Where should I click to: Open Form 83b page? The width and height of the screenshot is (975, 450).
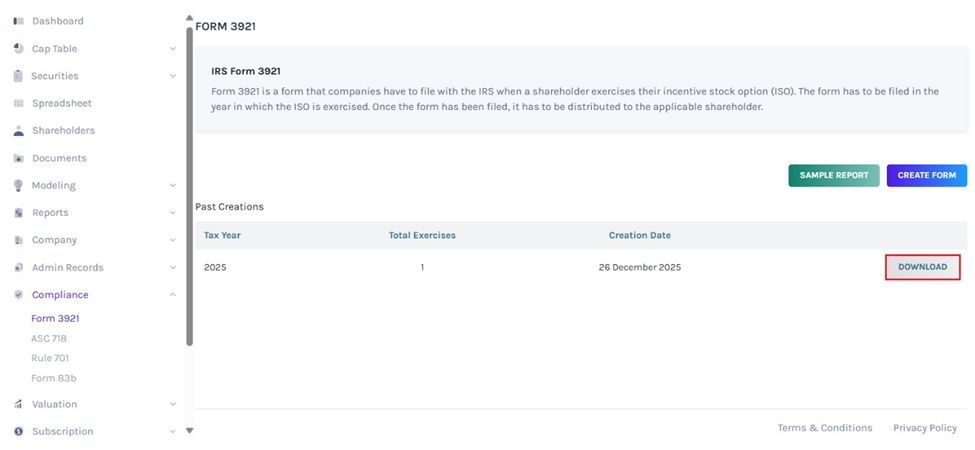(54, 378)
